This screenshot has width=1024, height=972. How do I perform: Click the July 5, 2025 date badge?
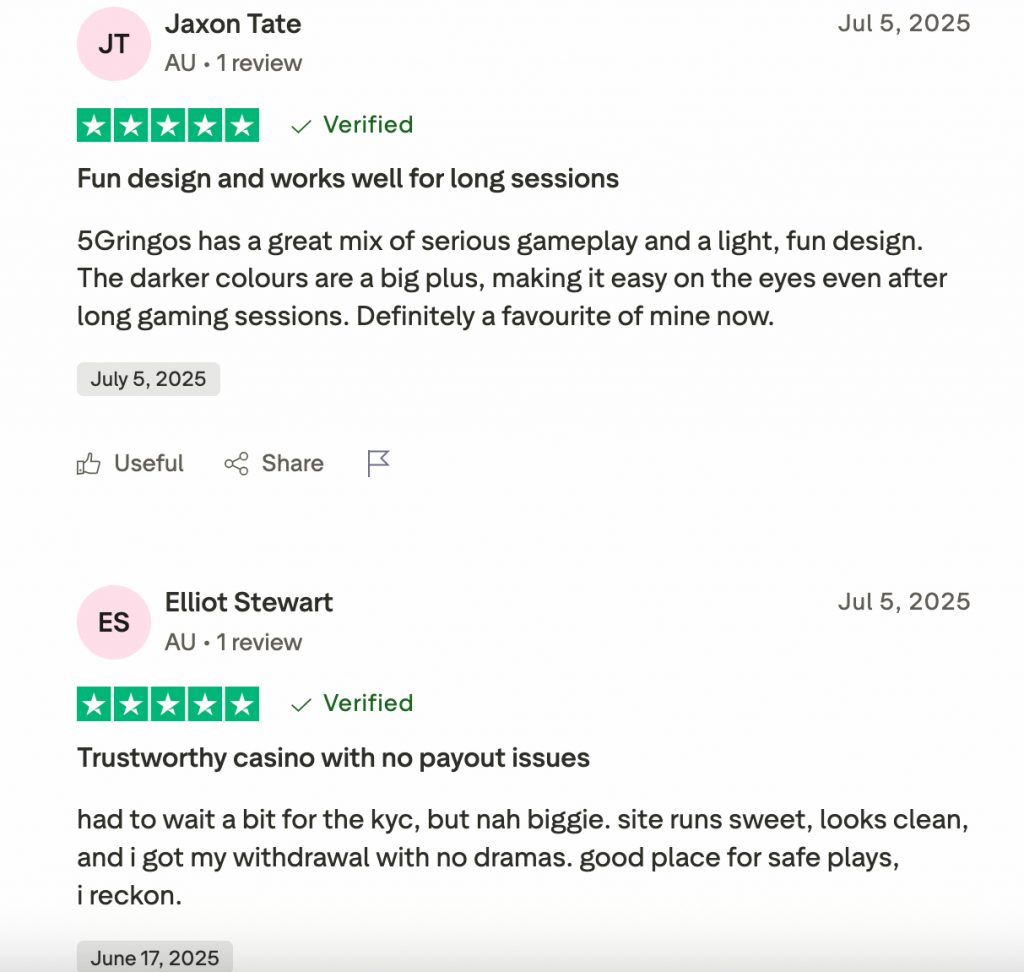[x=148, y=379]
